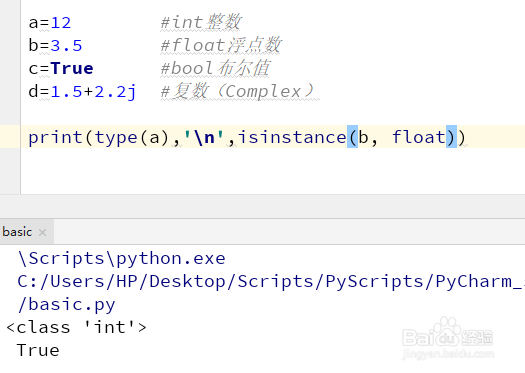Click the float argument in isinstance
The height and width of the screenshot is (373, 525).
pos(419,137)
